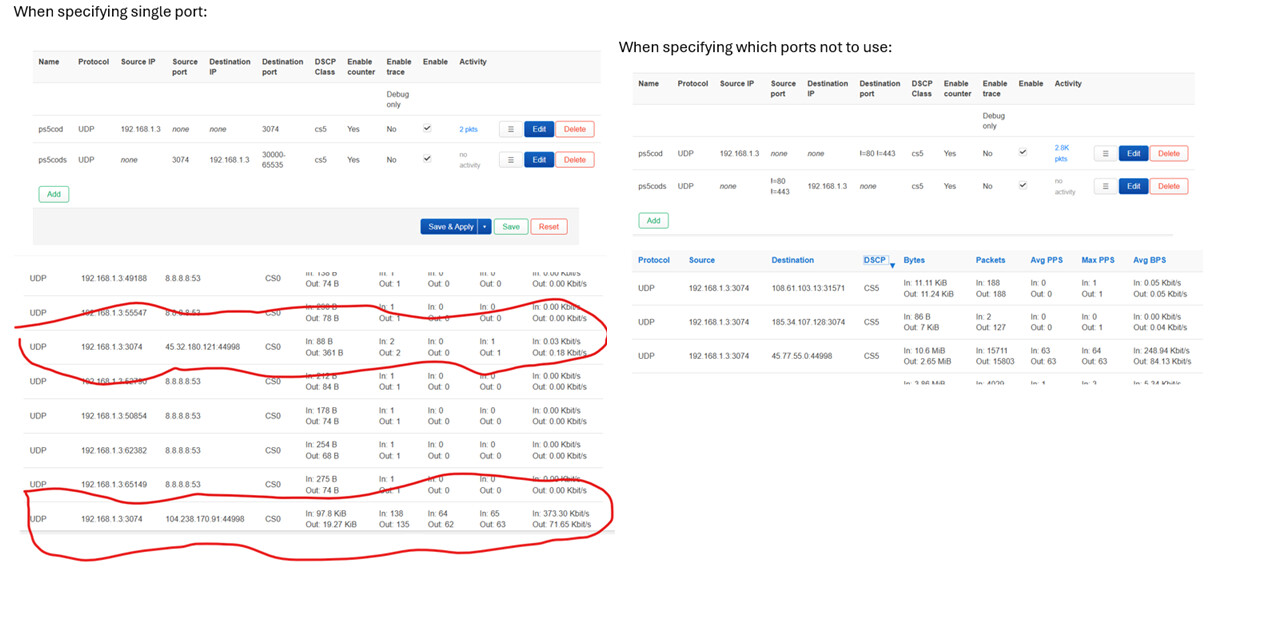1265x626 pixels.
Task: Open the dropdown arrow beside Save & Apply
Action: point(484,227)
